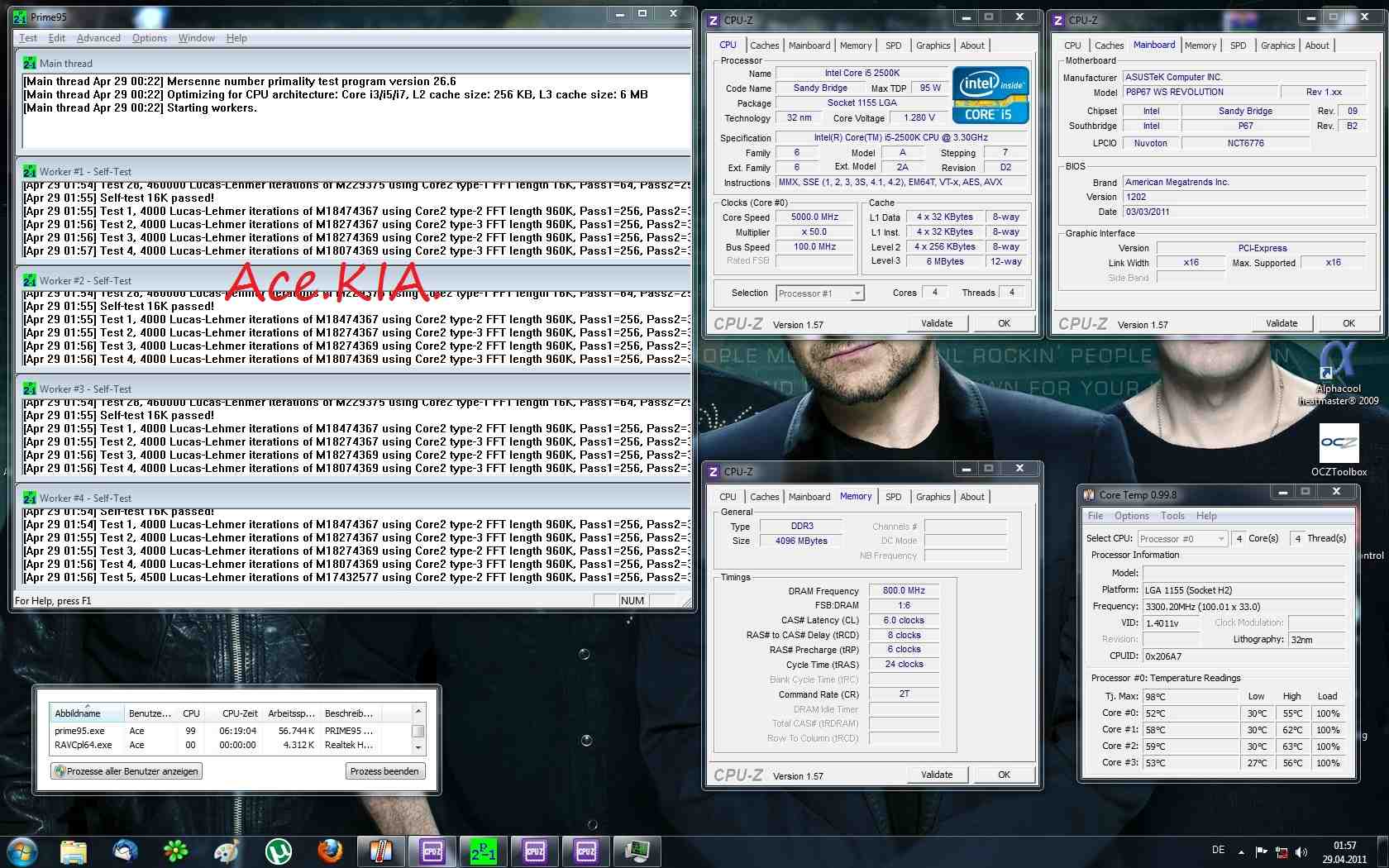This screenshot has height=868, width=1389.
Task: Click the Main thread window icon
Action: click(30, 63)
